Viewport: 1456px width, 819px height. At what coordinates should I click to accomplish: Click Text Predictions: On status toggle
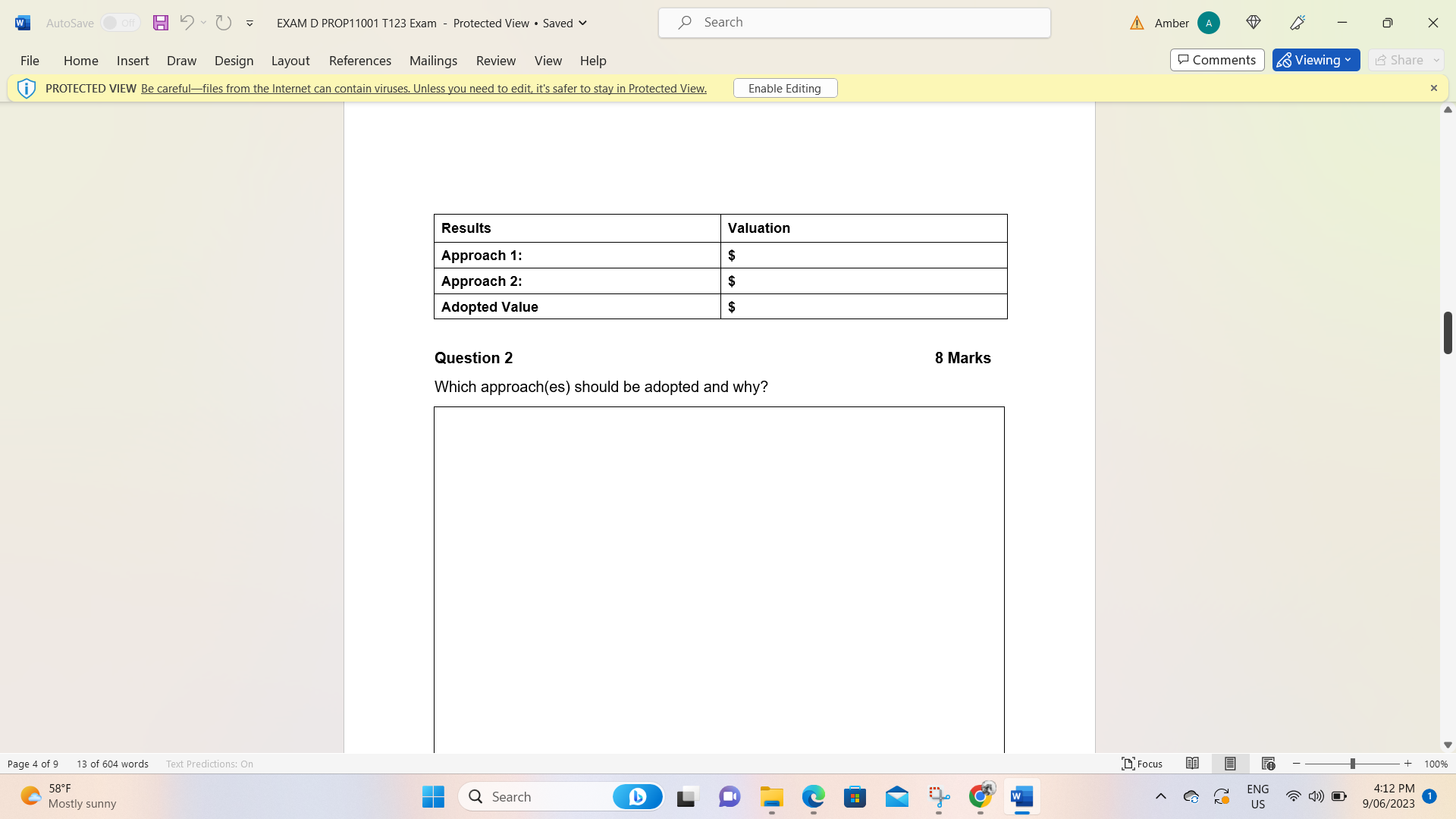[x=209, y=764]
